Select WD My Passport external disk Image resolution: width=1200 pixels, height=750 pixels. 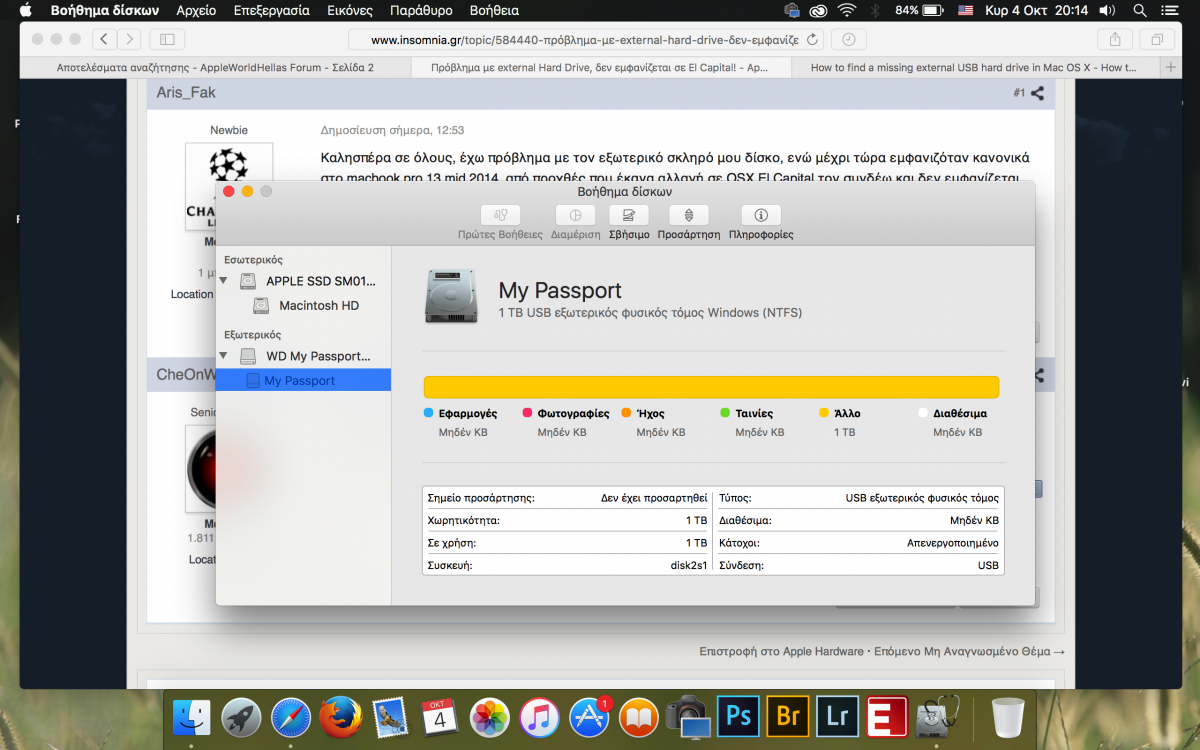tap(303, 356)
